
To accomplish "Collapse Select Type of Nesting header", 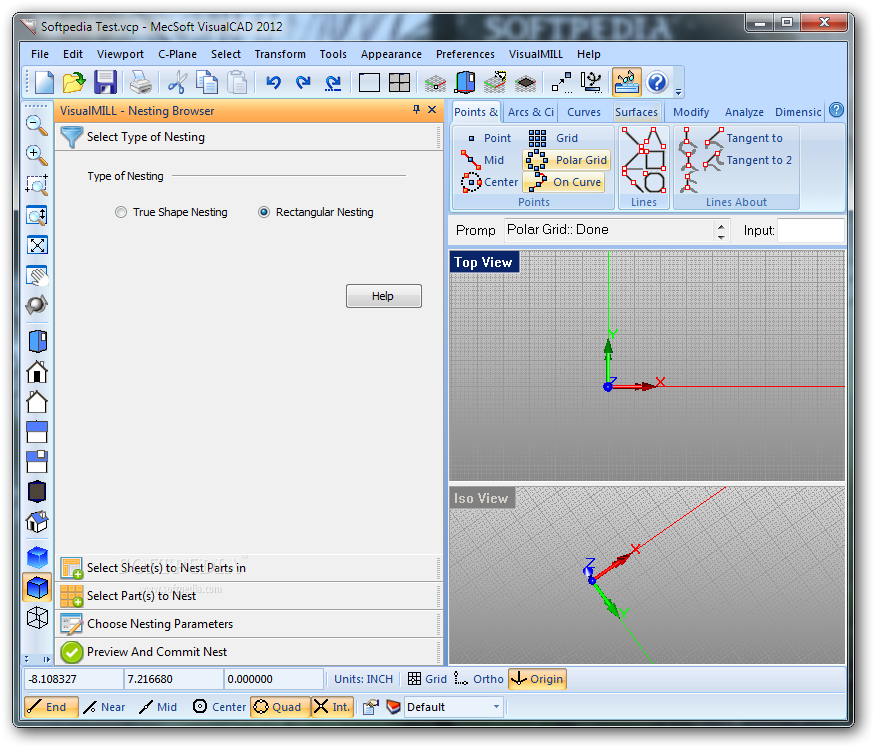I will [x=248, y=137].
